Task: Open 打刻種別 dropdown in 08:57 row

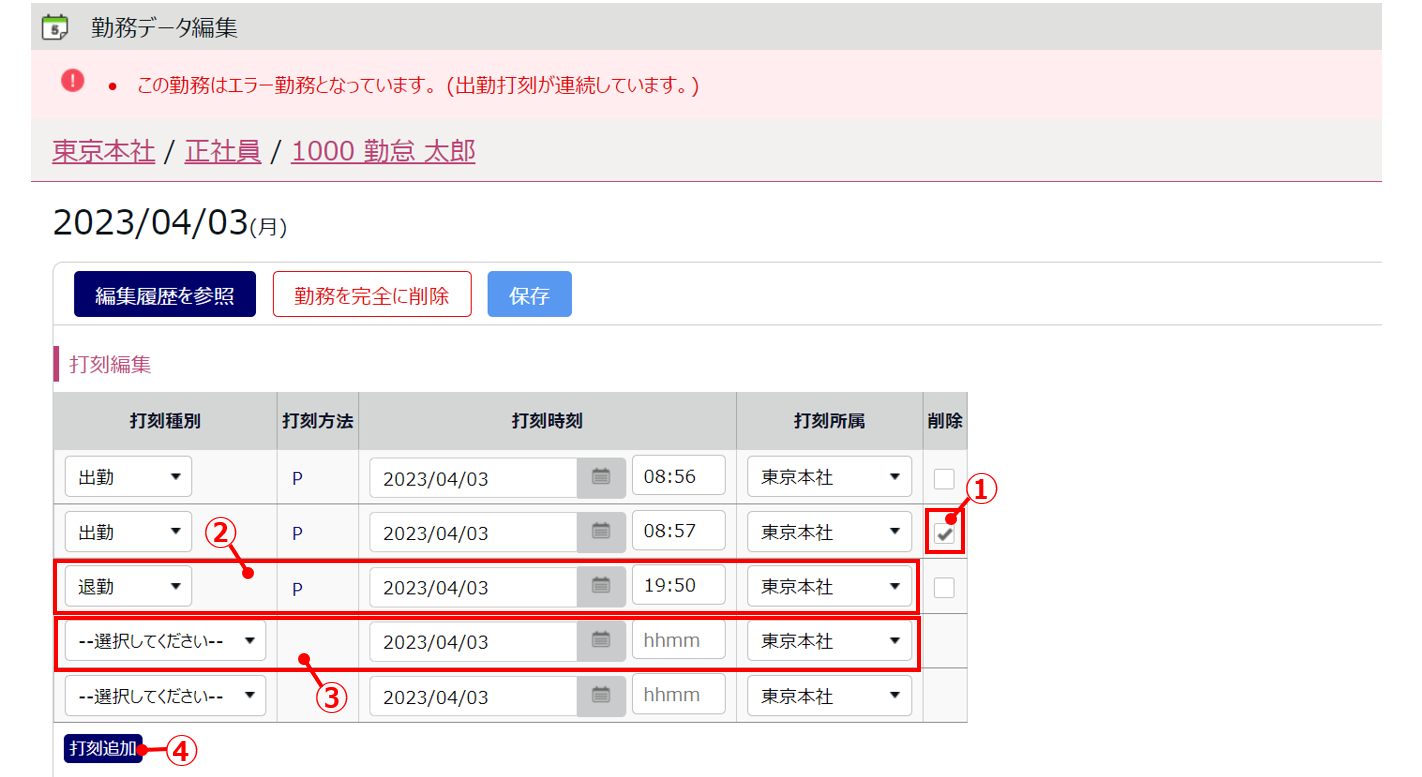Action: (x=128, y=532)
